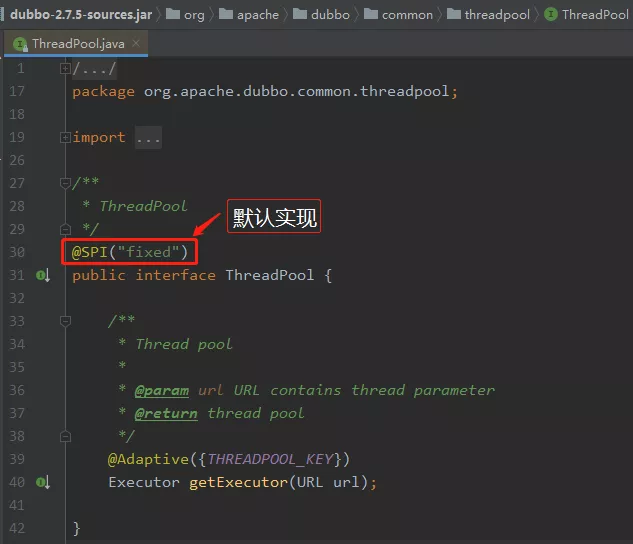Screen dimensions: 633x544
Task: Click the import keyword on line 19
Action: 99,138
